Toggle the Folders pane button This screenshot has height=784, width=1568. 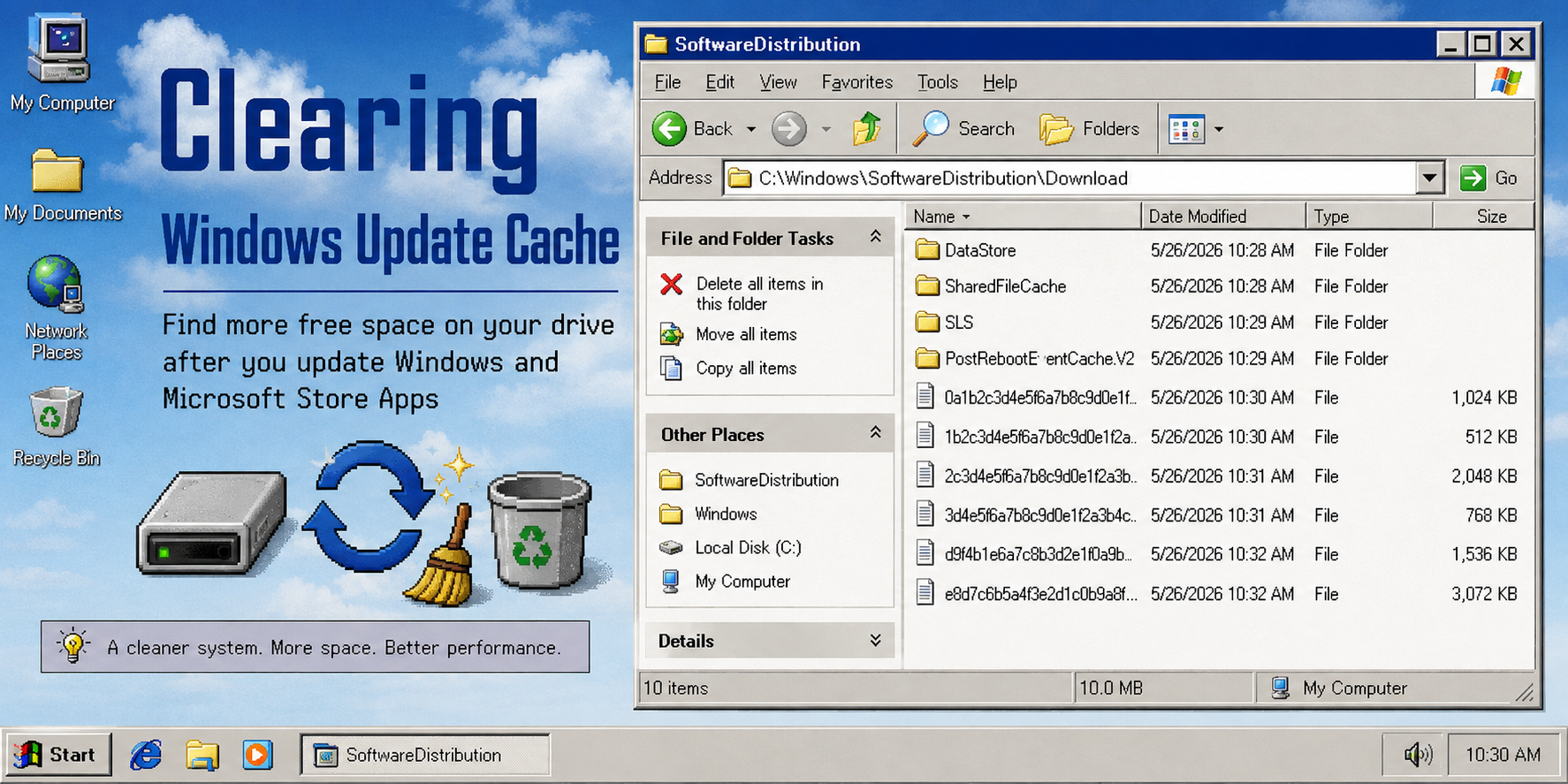1089,129
